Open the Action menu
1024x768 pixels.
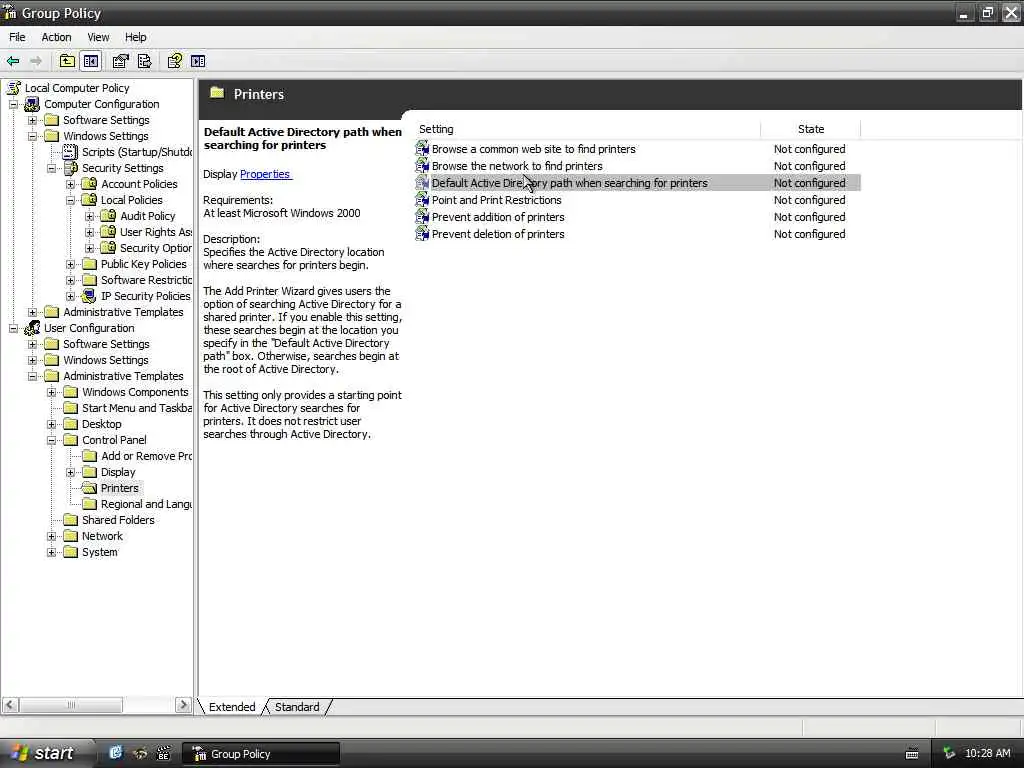point(56,37)
